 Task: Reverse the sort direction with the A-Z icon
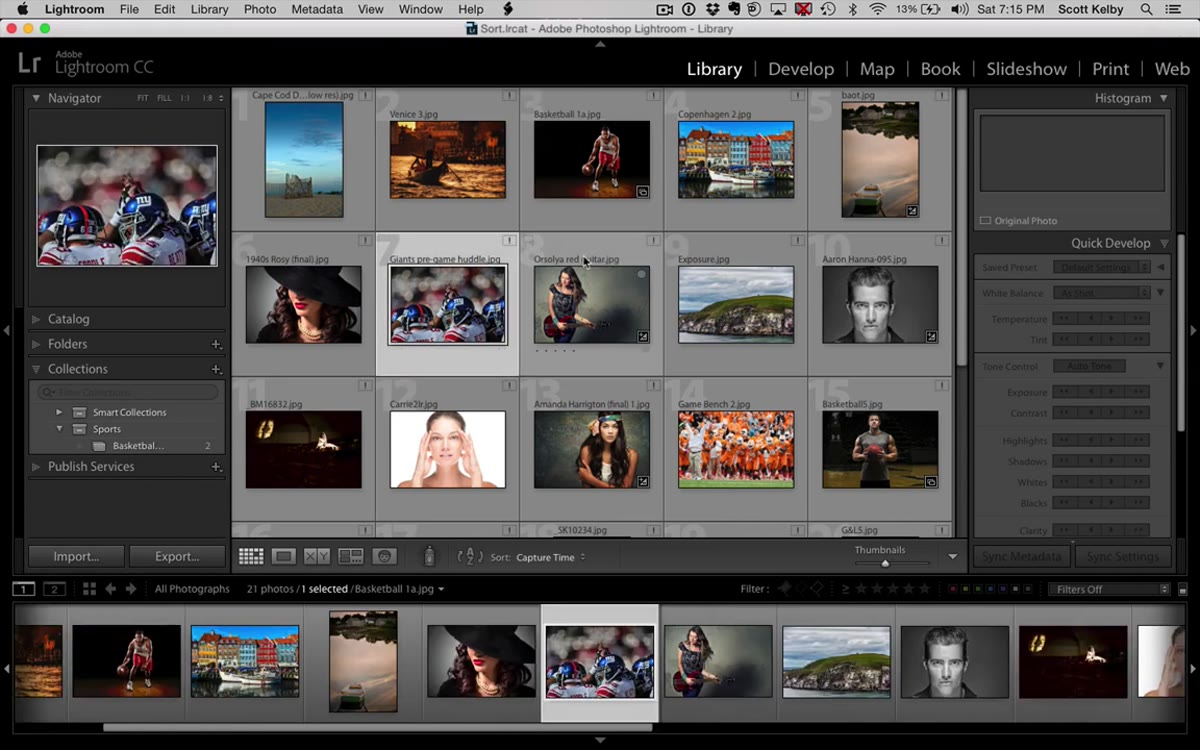tap(470, 557)
